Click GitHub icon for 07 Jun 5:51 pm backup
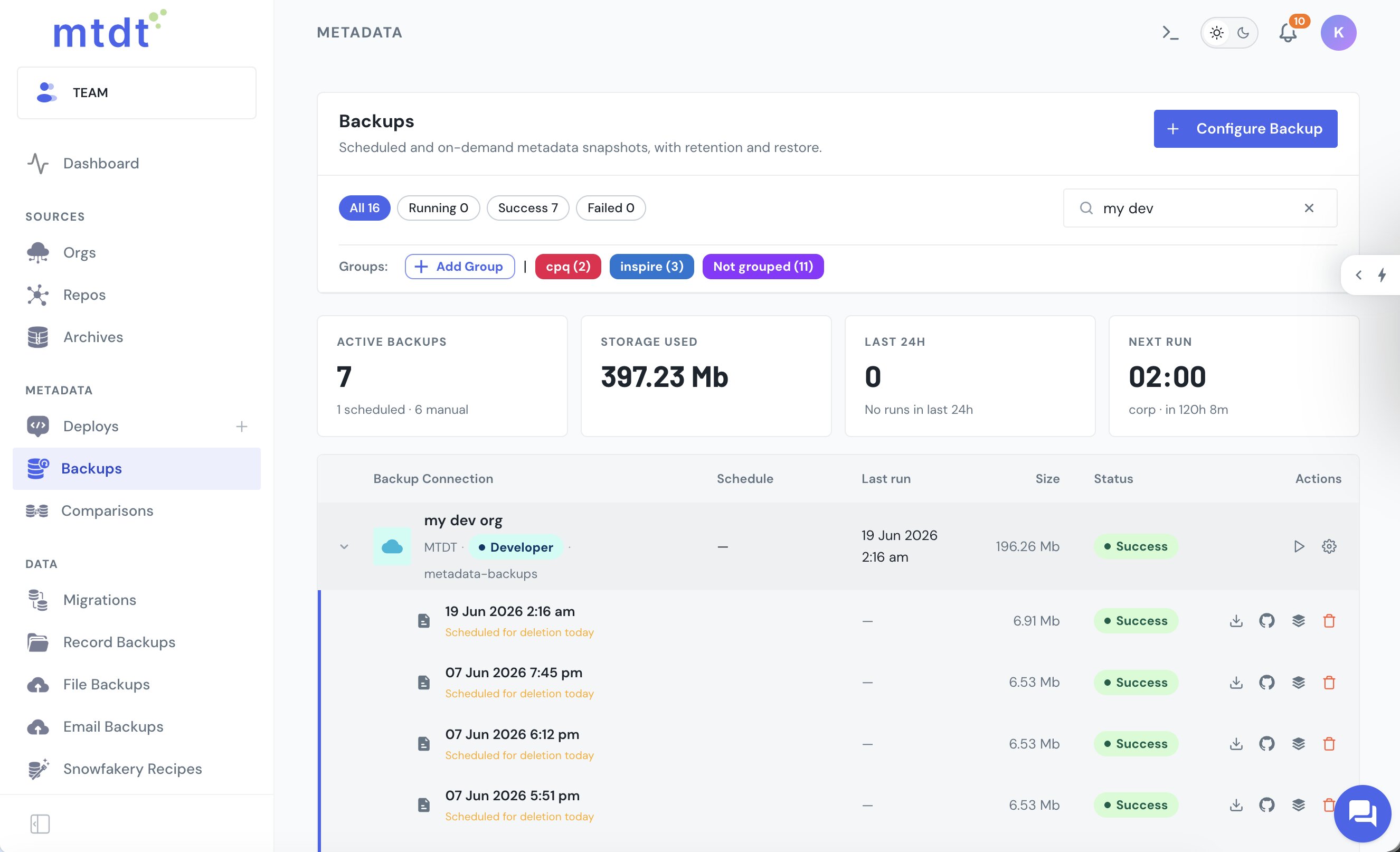 [1266, 805]
